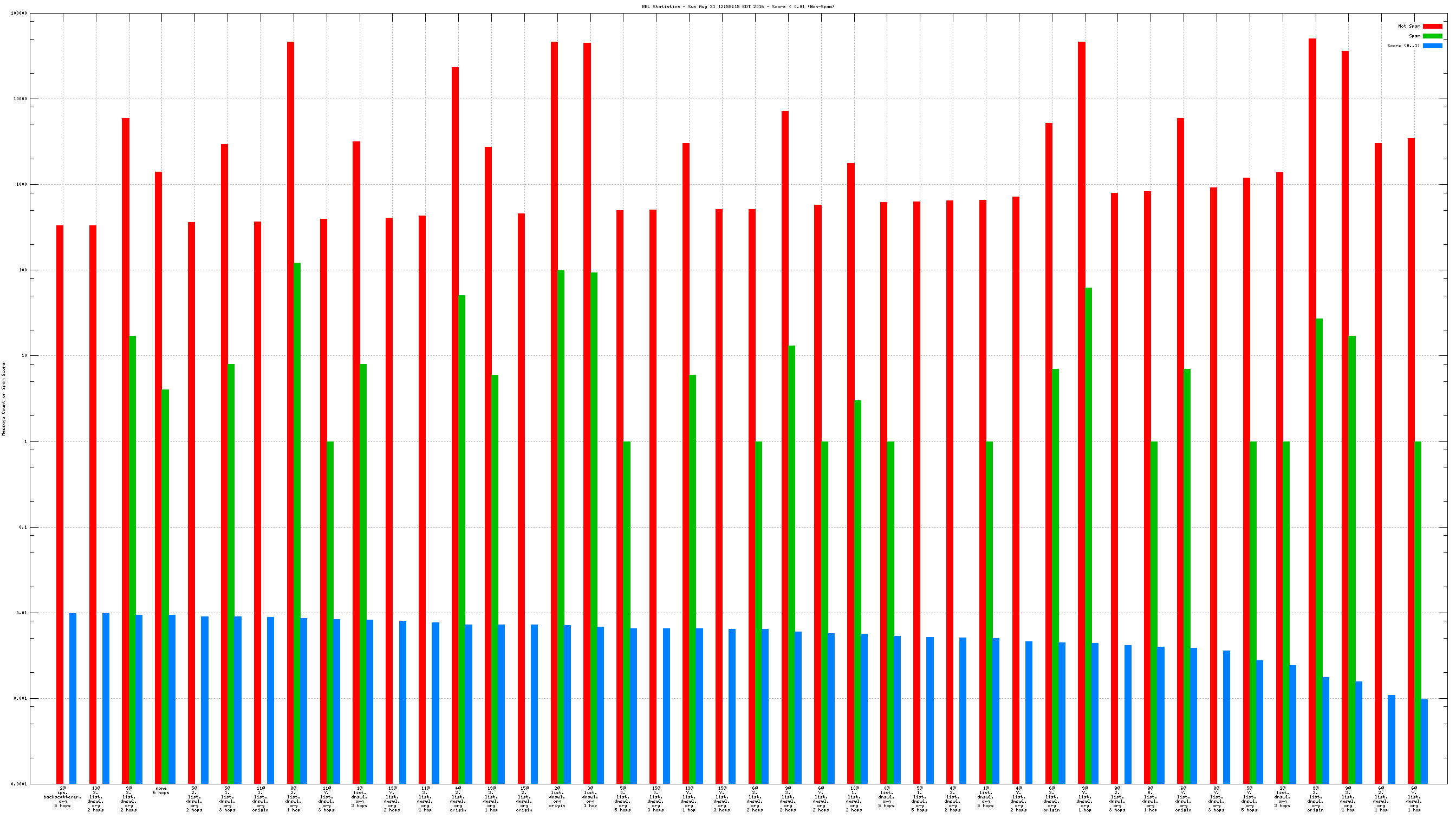Select the 'Score (0..1)' legend label text

[x=1403, y=46]
